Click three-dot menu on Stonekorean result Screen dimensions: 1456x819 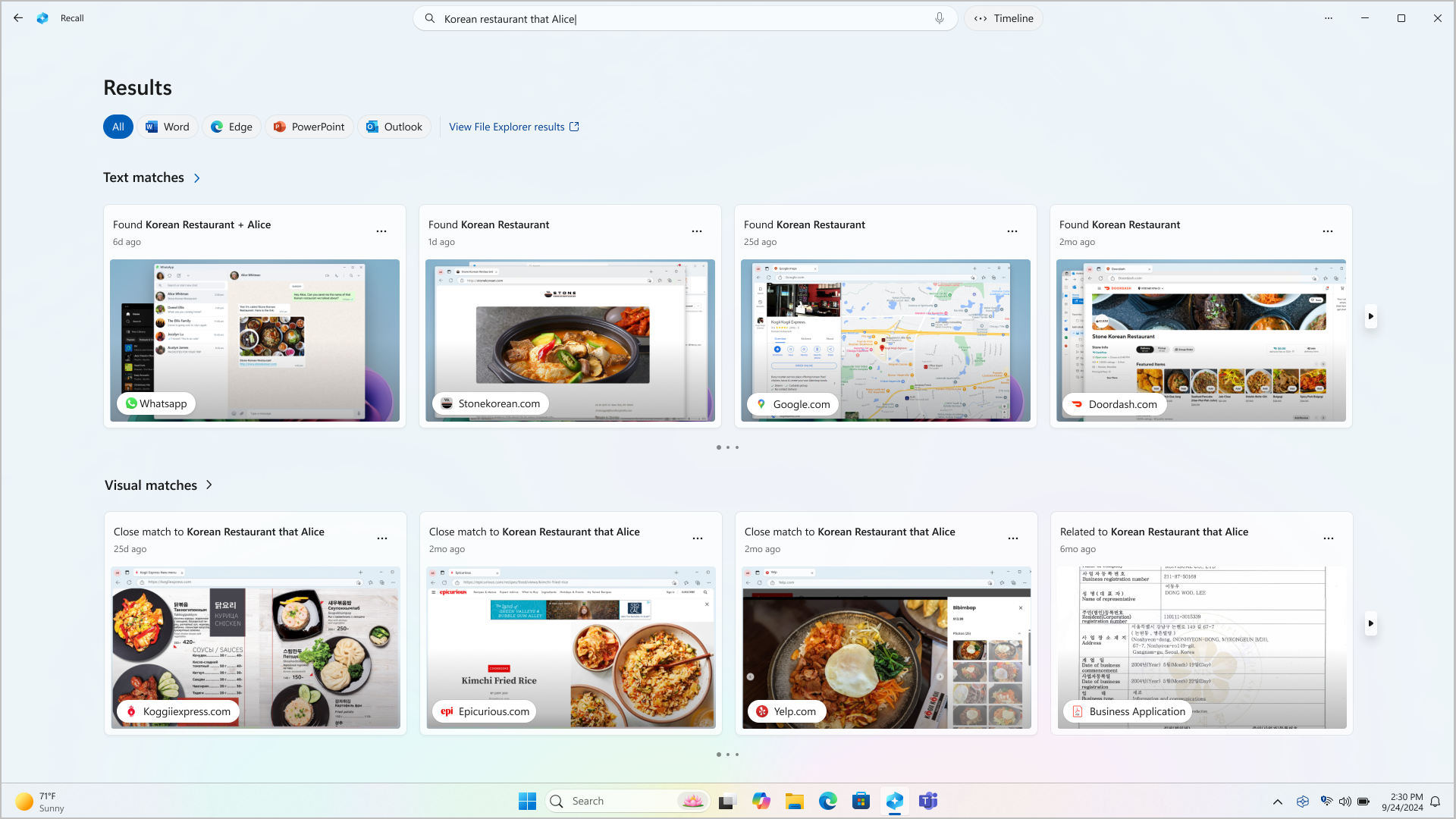tap(697, 231)
